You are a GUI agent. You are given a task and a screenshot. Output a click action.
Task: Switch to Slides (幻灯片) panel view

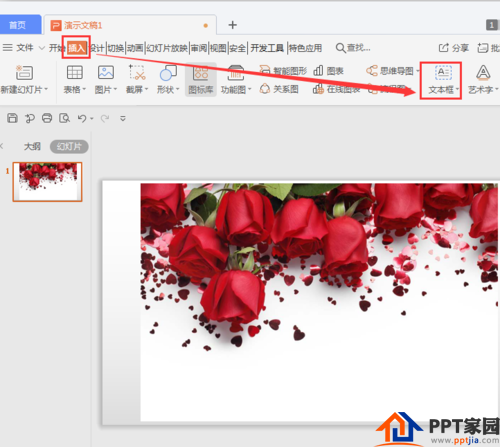click(69, 147)
